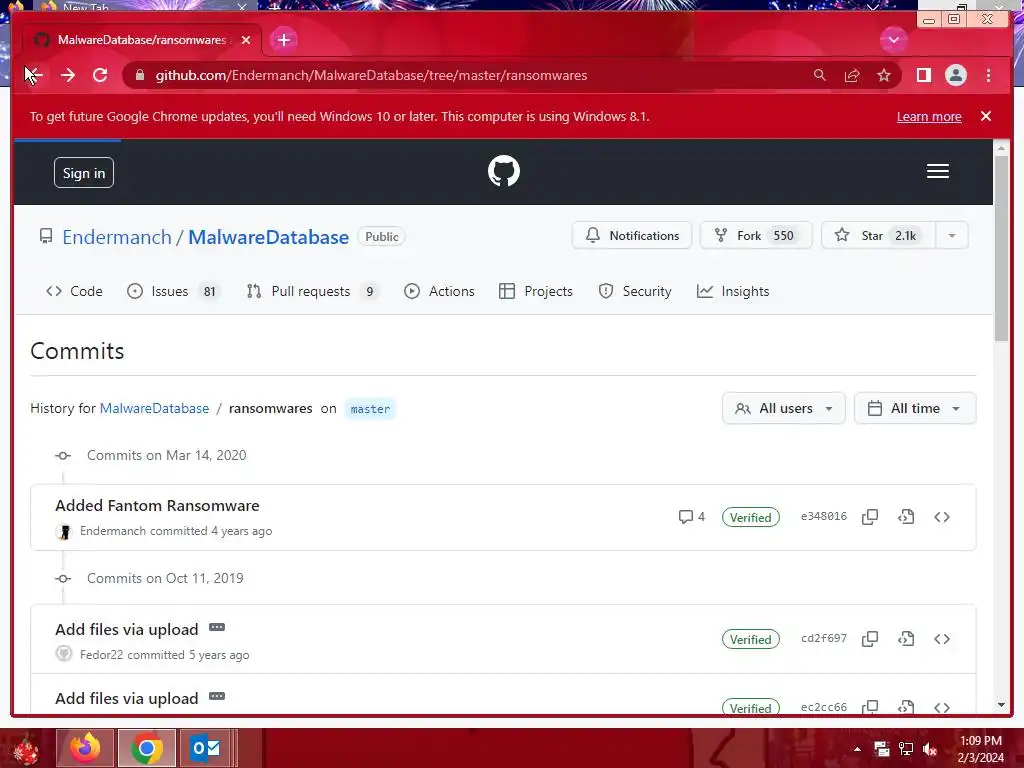This screenshot has height=768, width=1024.
Task: Open the All time date filter
Action: tap(914, 408)
